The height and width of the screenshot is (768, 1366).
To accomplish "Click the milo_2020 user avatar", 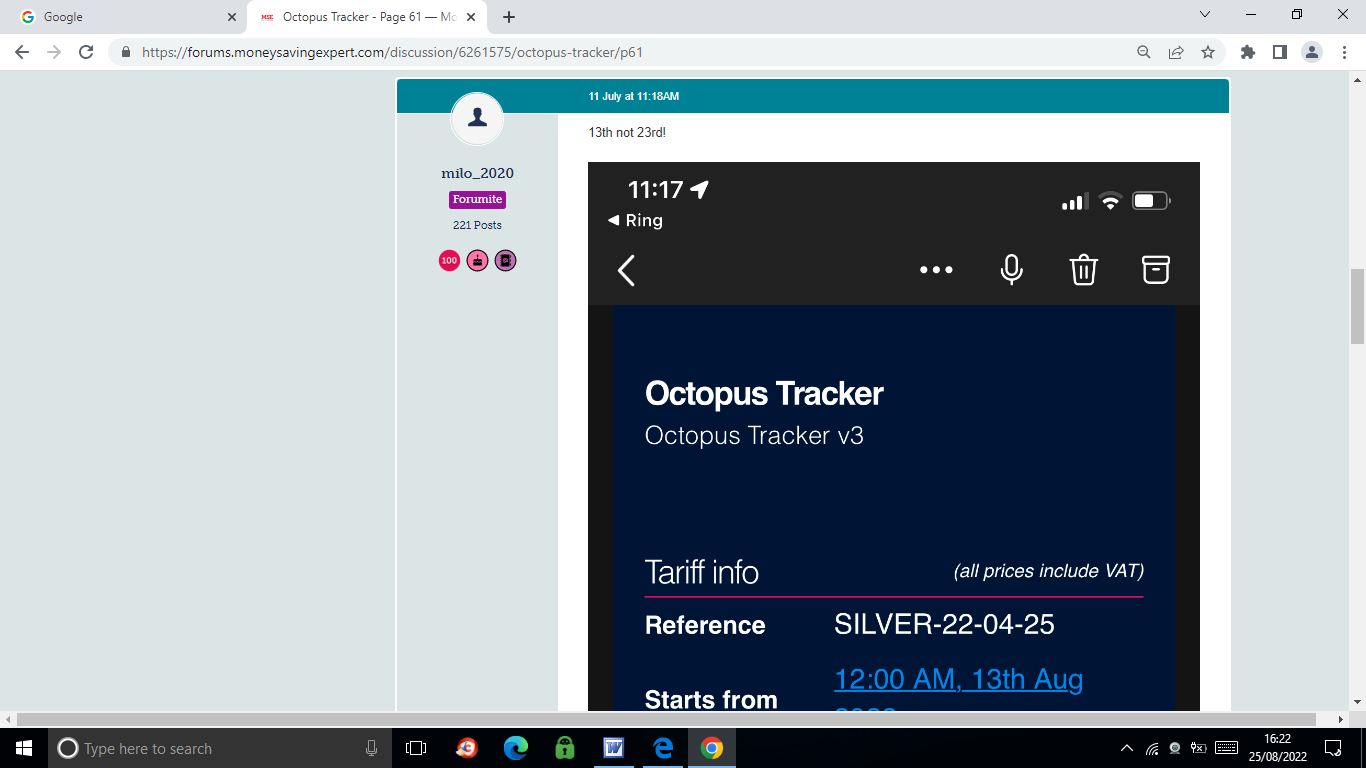I will point(477,119).
